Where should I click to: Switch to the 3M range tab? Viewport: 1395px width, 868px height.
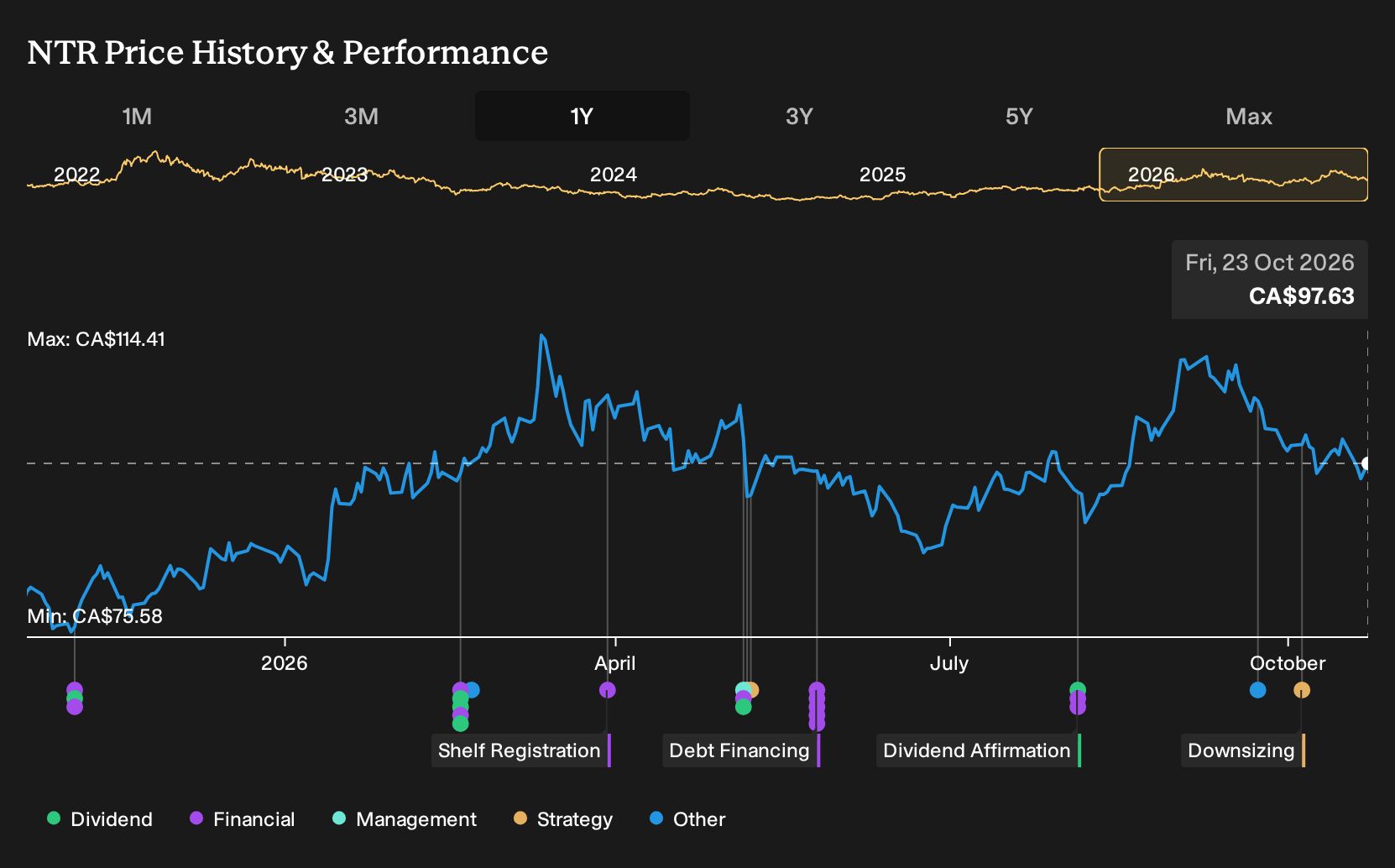tap(361, 116)
